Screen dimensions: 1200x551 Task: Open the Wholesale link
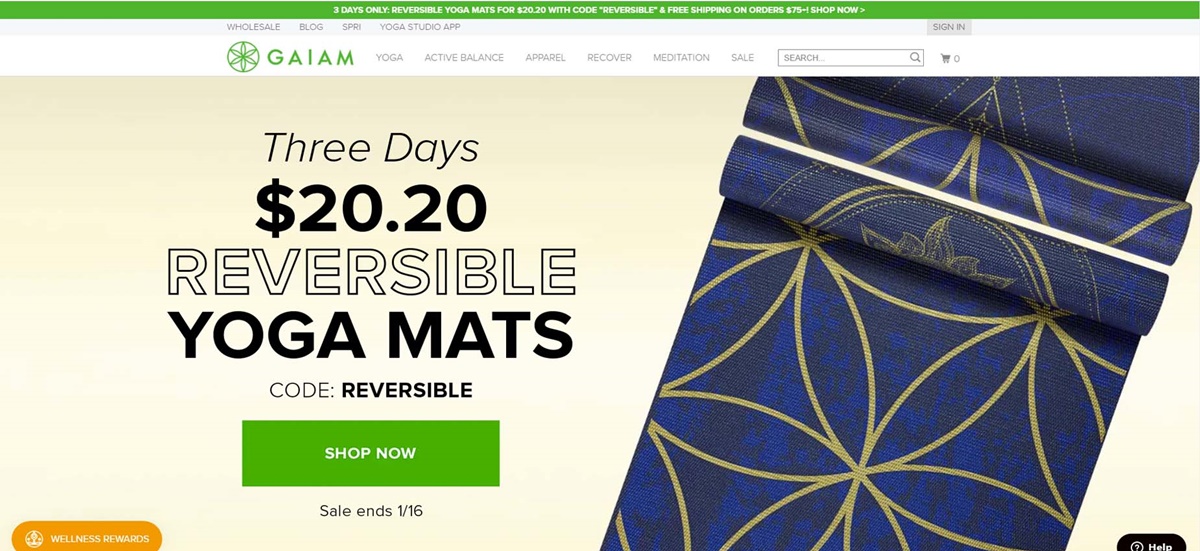tap(253, 27)
